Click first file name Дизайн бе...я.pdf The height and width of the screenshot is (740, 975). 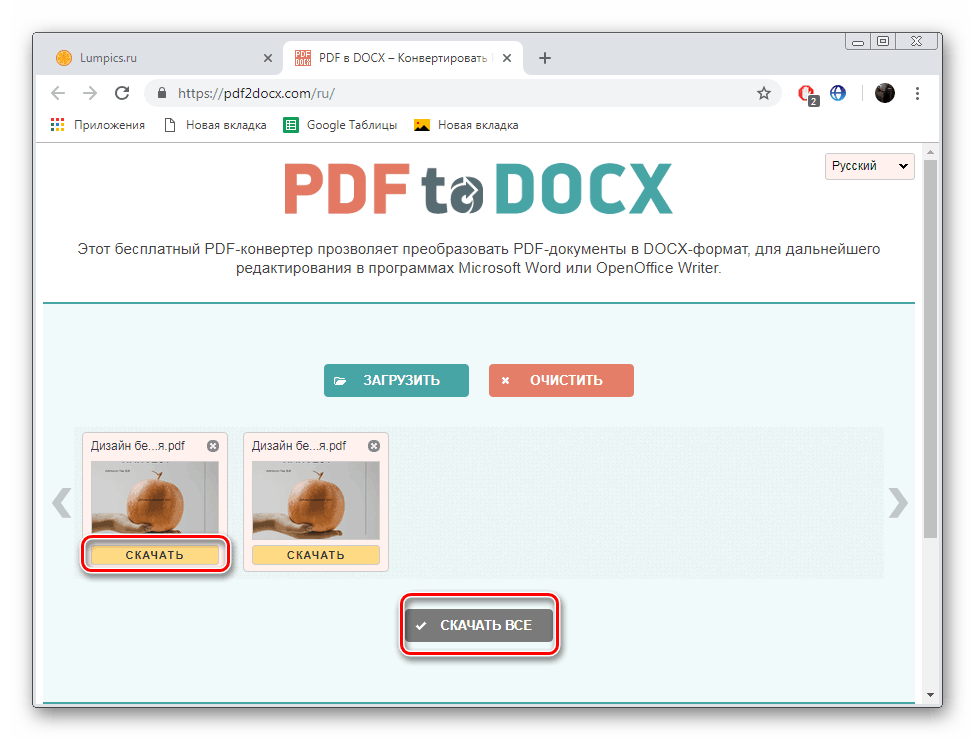[x=138, y=446]
